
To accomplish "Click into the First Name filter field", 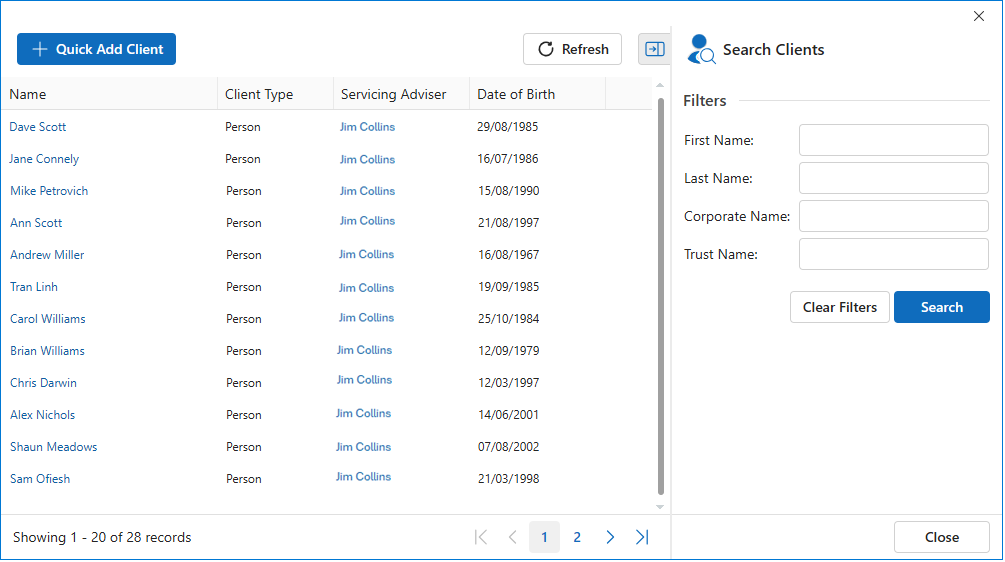I will [x=893, y=140].
